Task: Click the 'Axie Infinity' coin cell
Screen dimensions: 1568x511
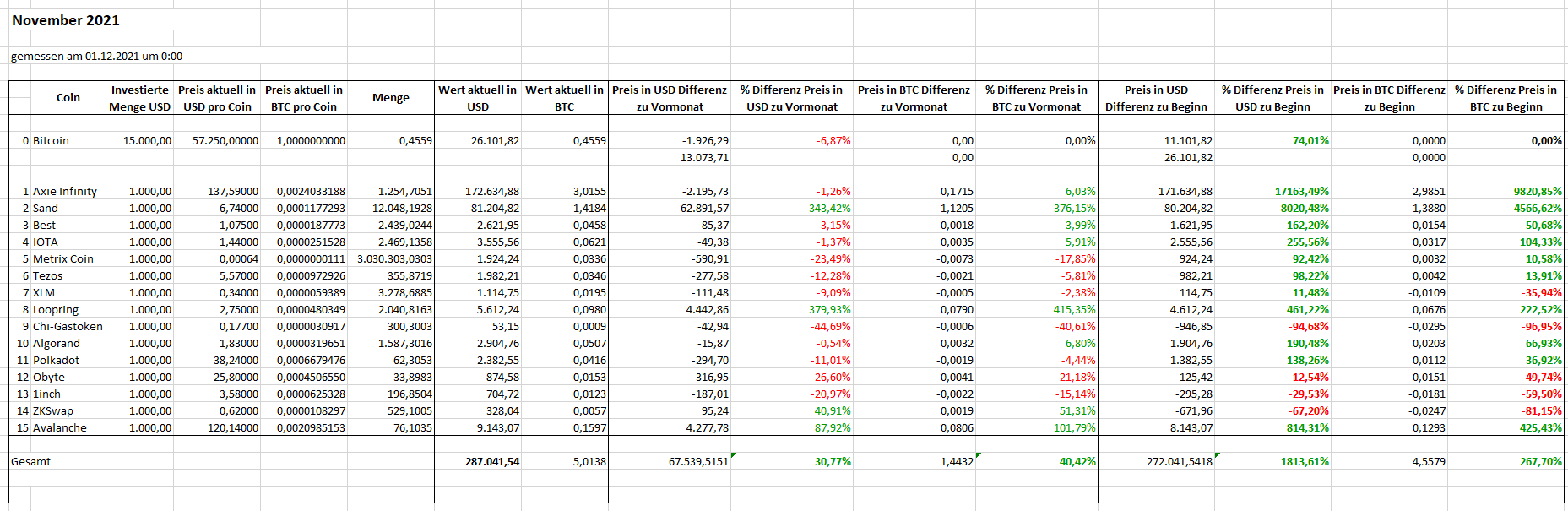Action: coord(65,192)
